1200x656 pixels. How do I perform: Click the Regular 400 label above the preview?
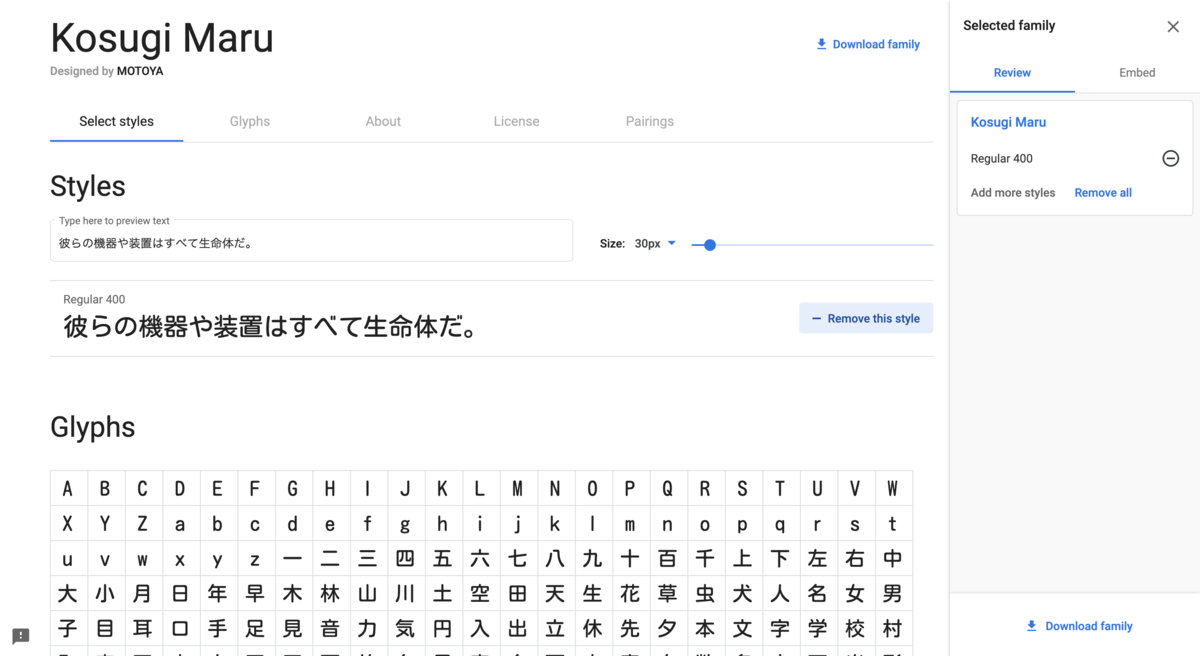point(94,299)
